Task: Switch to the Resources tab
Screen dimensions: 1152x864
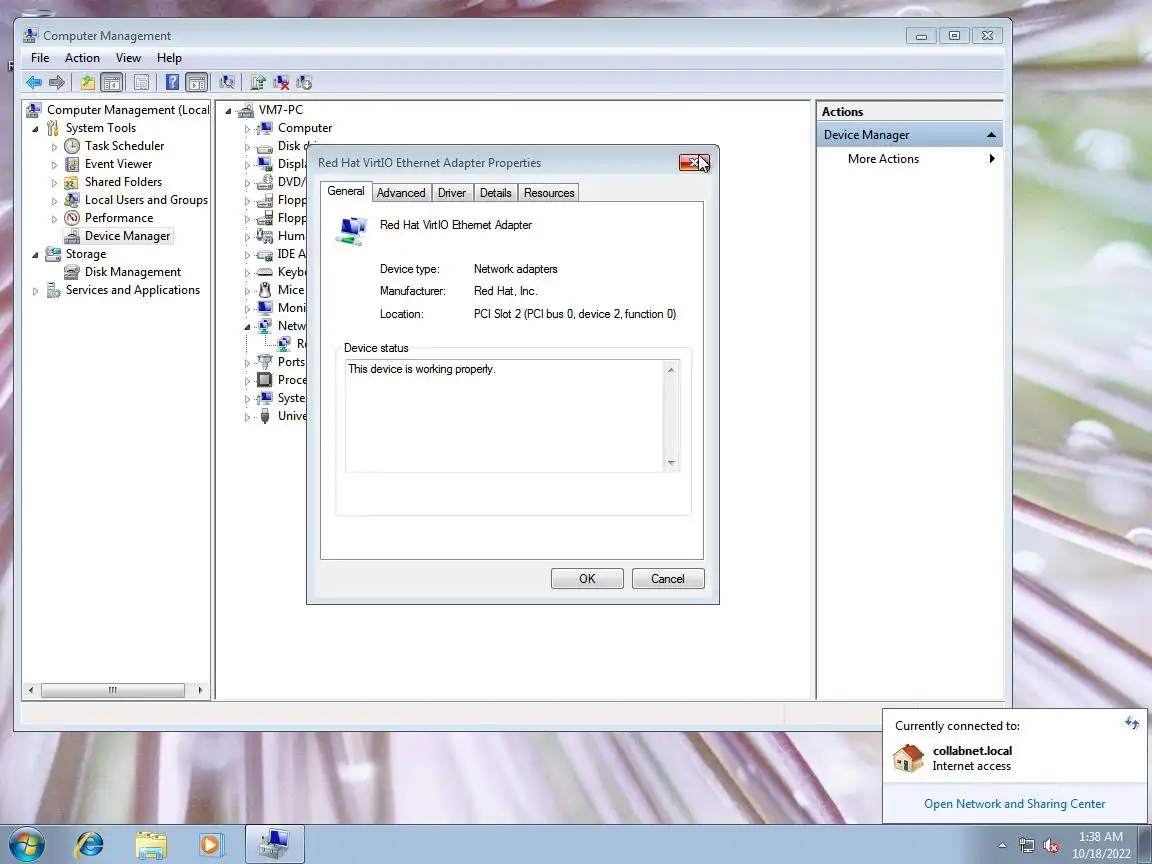Action: 549,192
